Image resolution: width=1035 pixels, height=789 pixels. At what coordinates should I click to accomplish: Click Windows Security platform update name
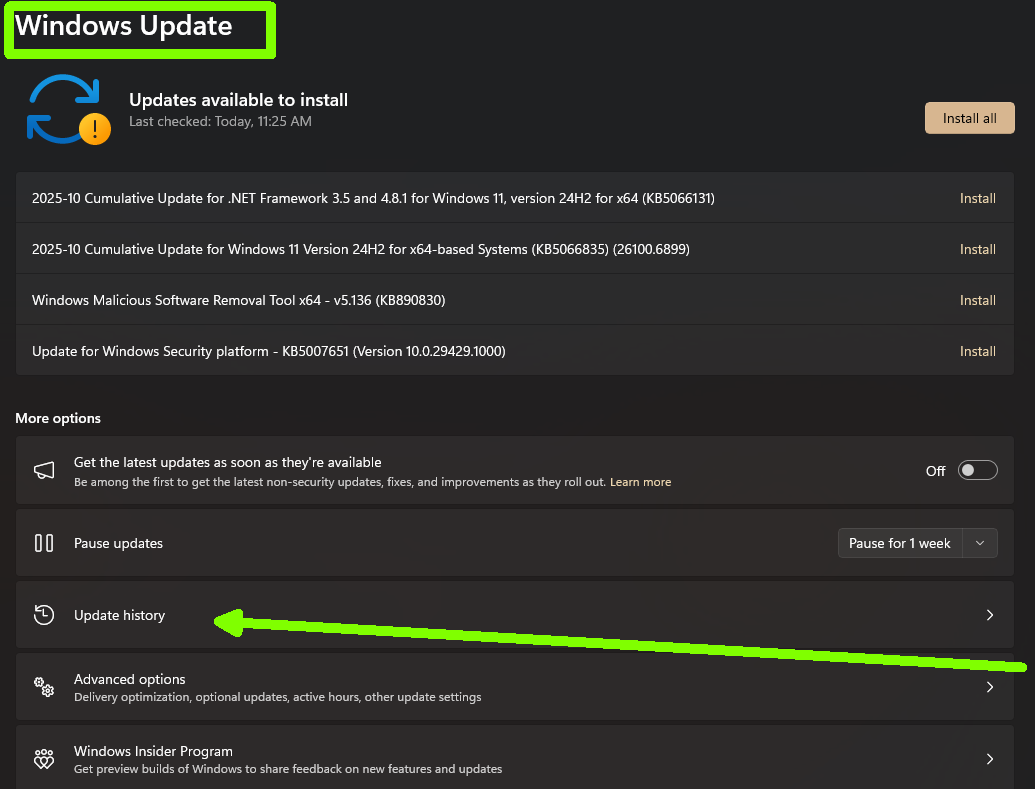point(269,351)
